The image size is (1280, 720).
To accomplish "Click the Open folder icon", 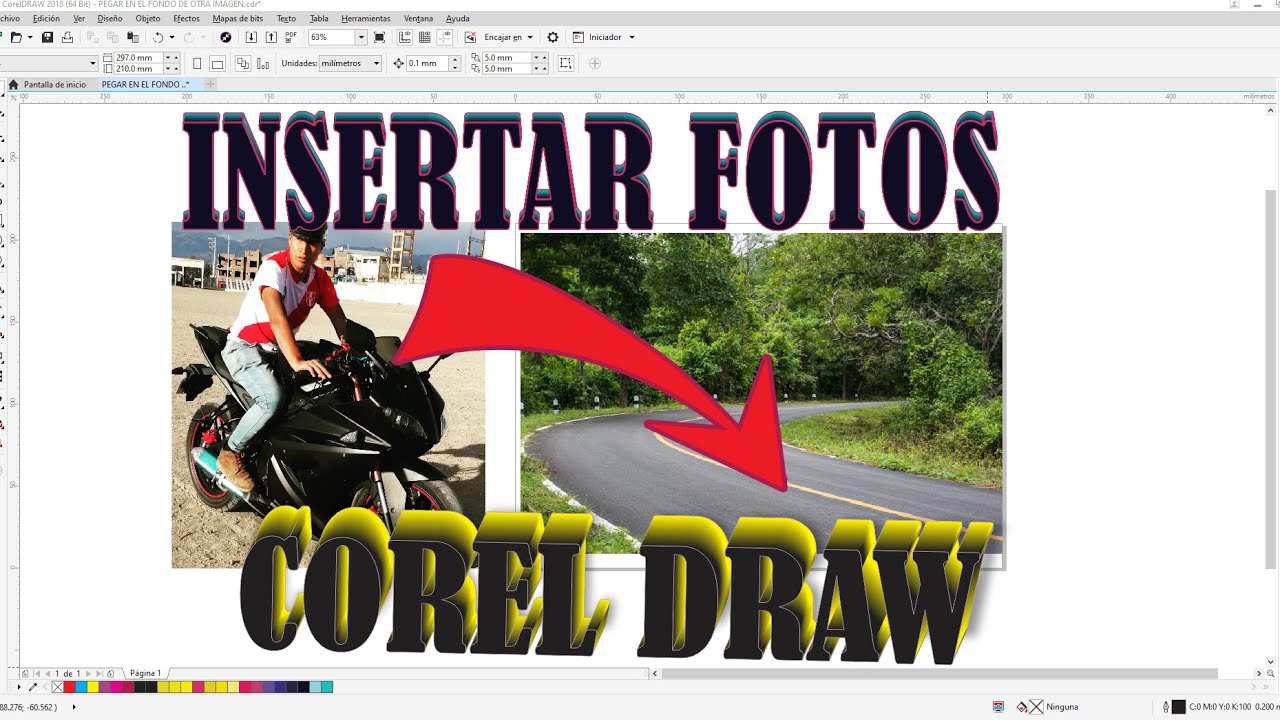I will pos(16,37).
